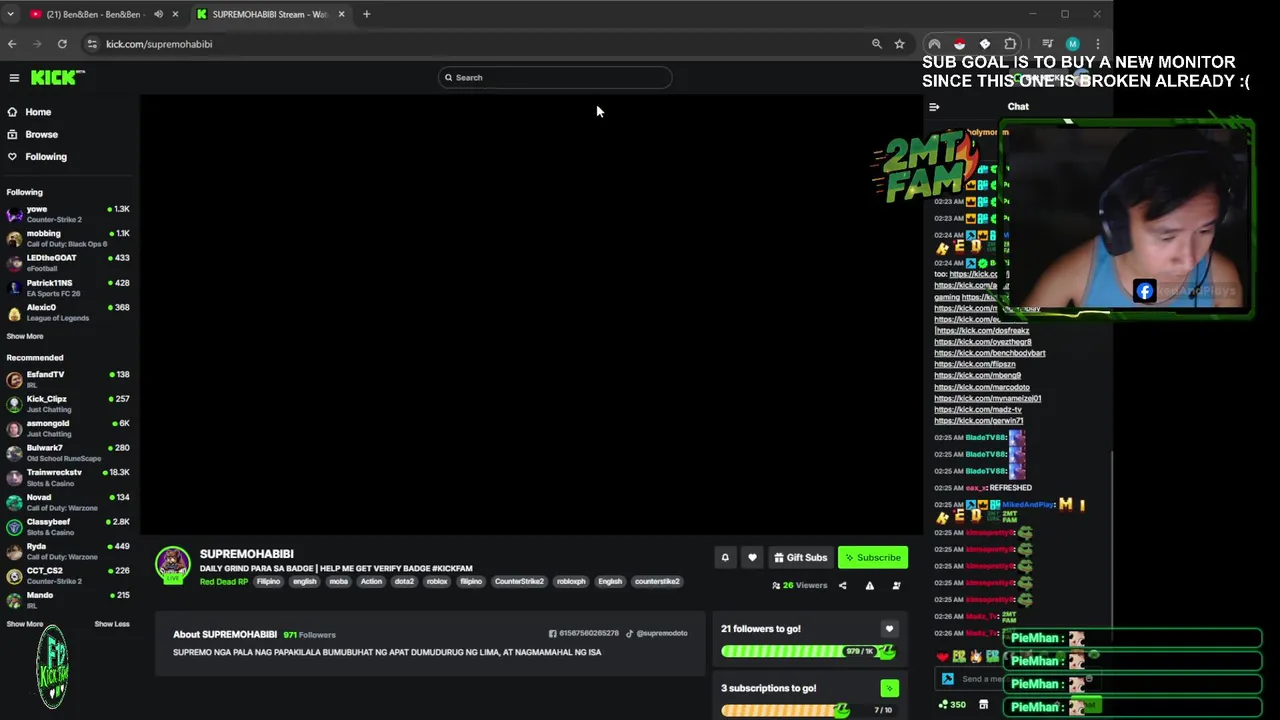The height and width of the screenshot is (720, 1280).
Task: Open Novad recommended channel
Action: (x=68, y=502)
